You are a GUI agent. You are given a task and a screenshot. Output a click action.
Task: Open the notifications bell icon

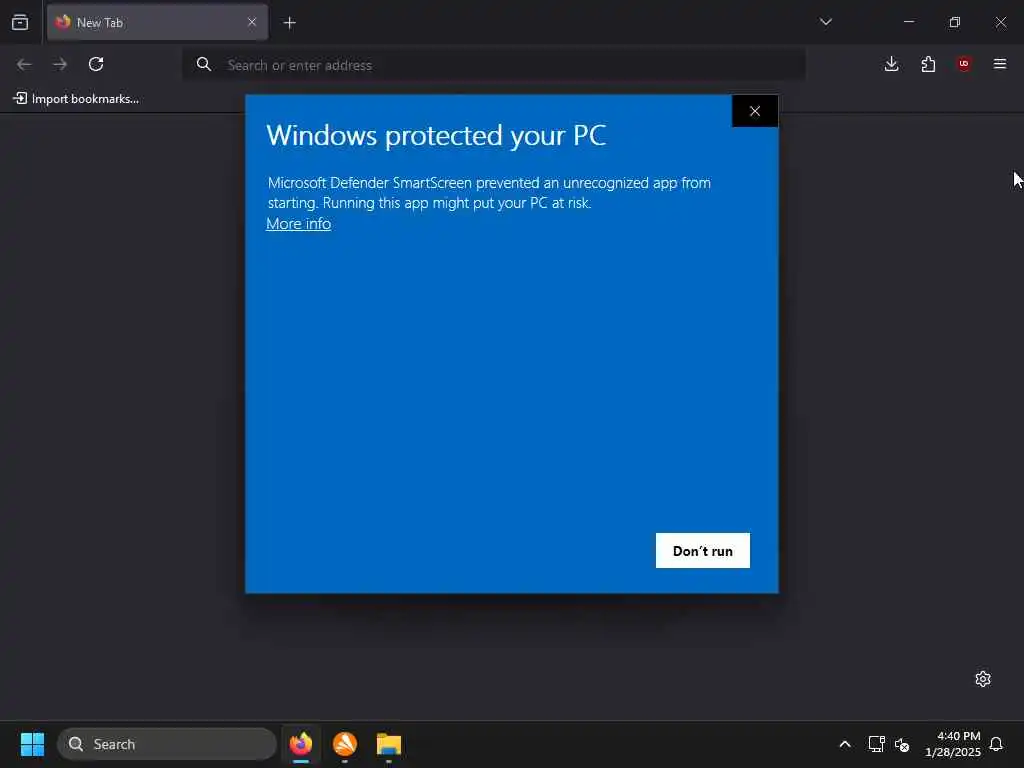996,744
